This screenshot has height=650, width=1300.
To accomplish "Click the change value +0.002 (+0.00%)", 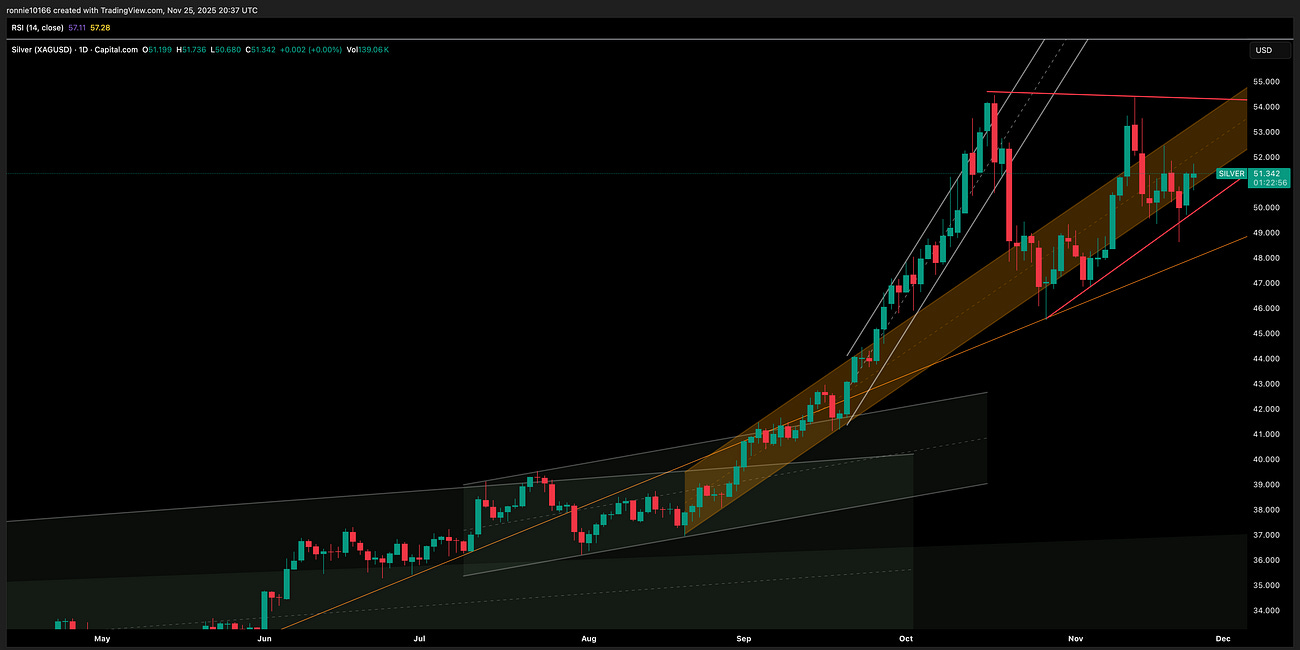I will (x=312, y=47).
